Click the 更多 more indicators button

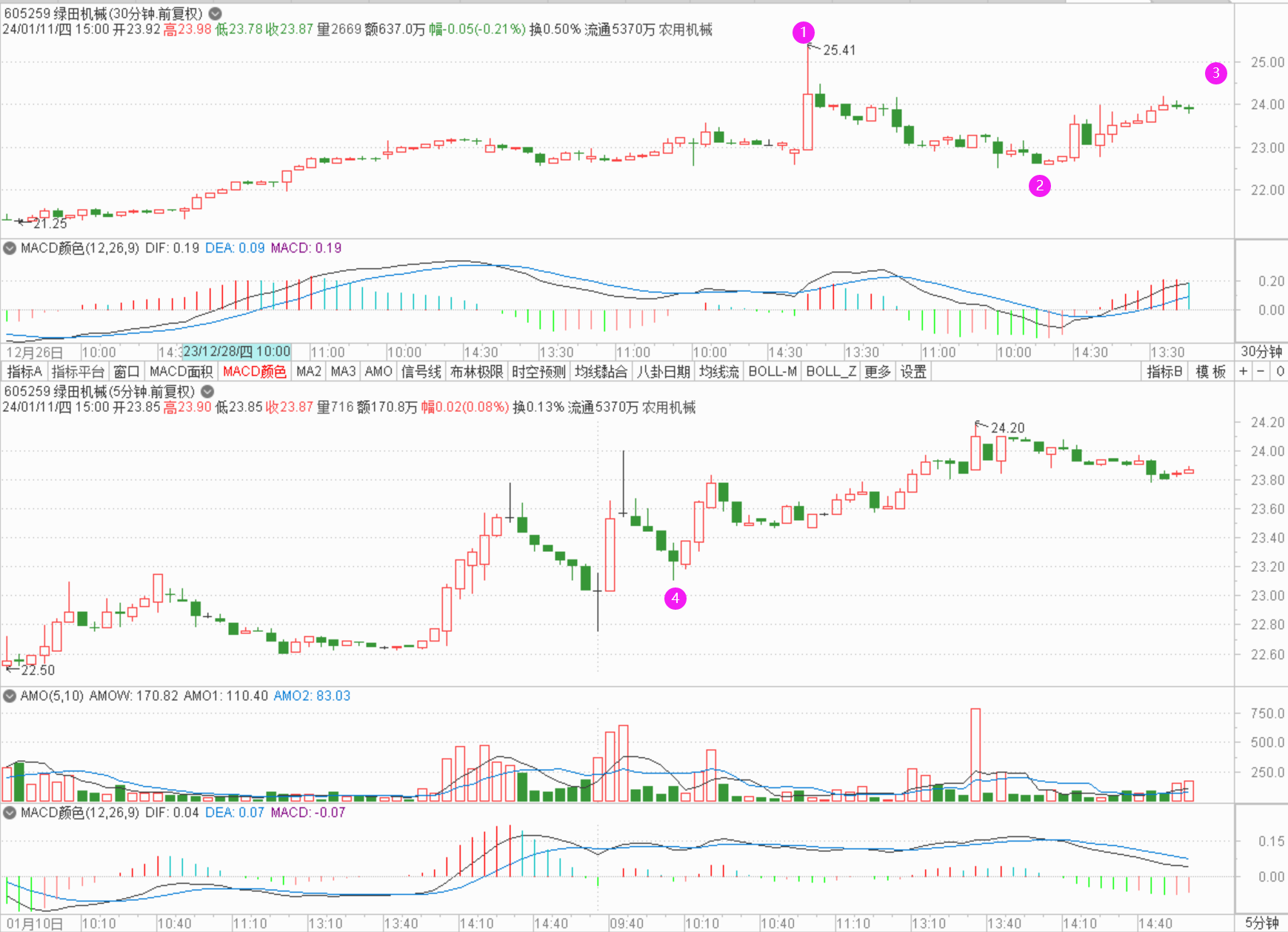coord(878,371)
